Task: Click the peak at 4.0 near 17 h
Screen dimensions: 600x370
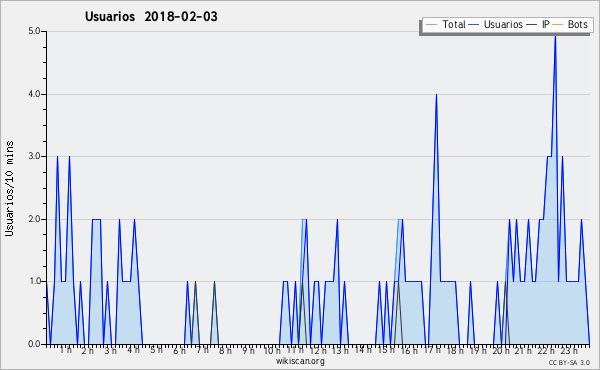Action: (x=436, y=95)
